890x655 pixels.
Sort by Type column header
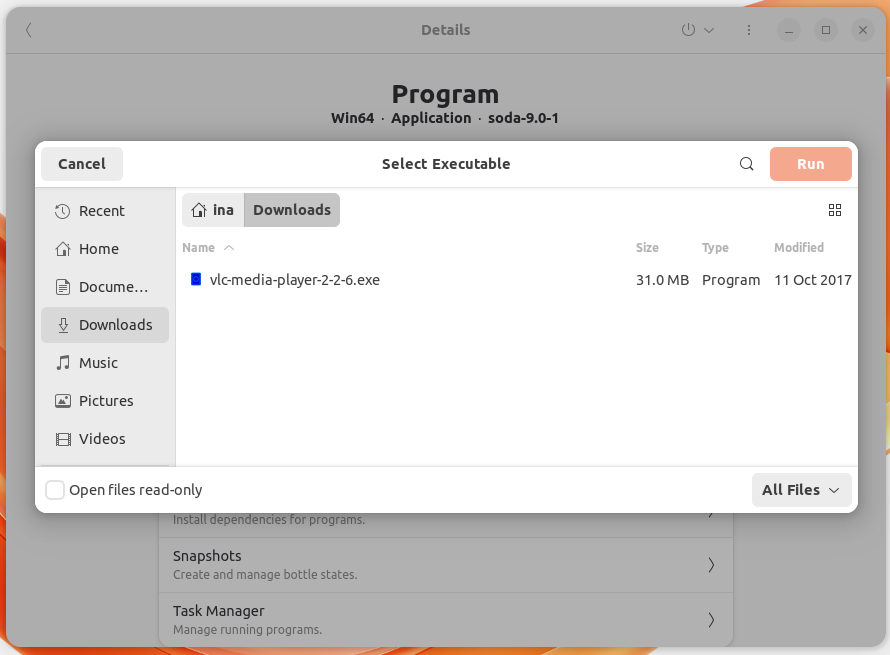715,247
